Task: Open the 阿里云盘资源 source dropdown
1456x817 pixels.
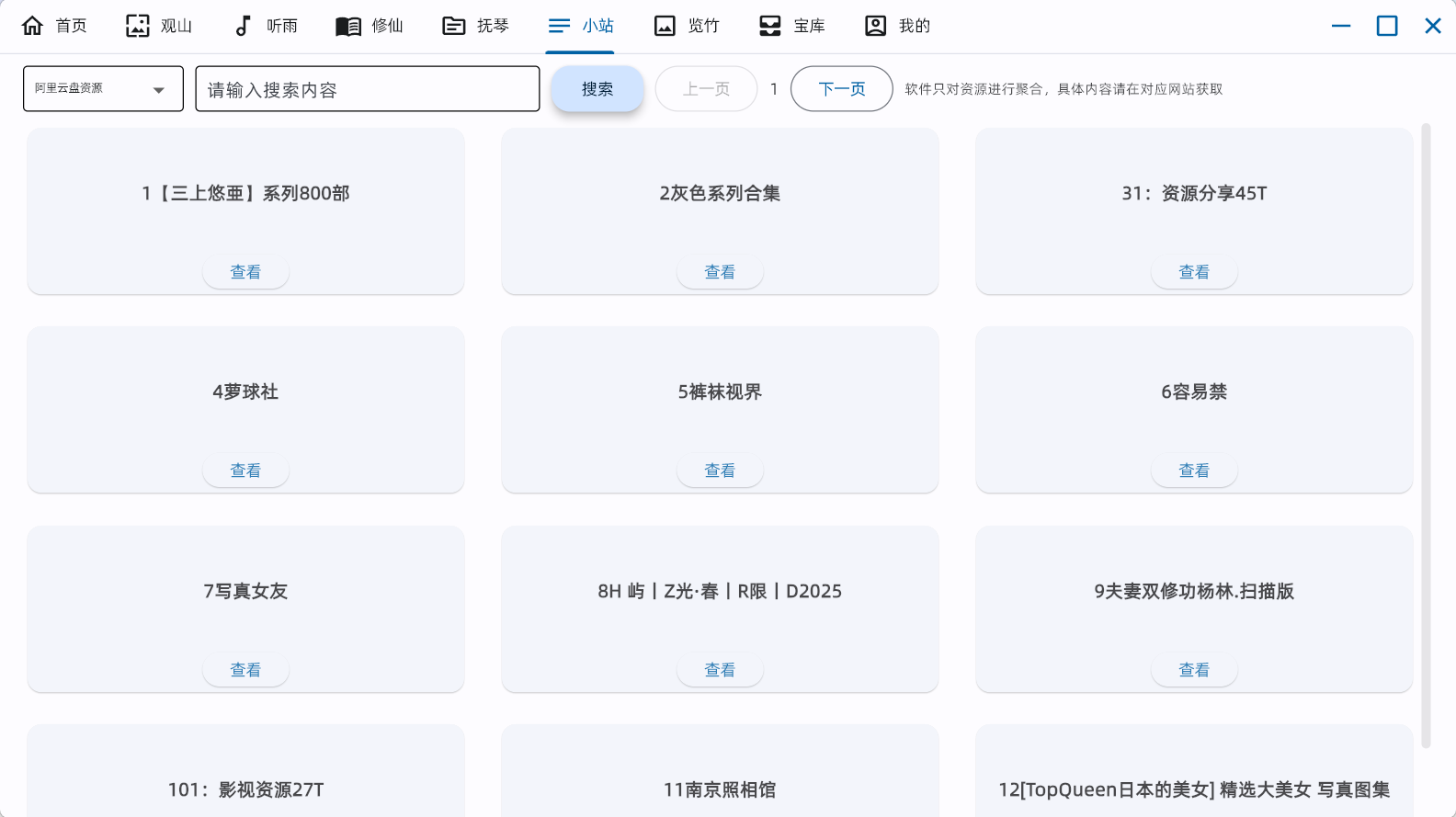Action: [x=103, y=89]
